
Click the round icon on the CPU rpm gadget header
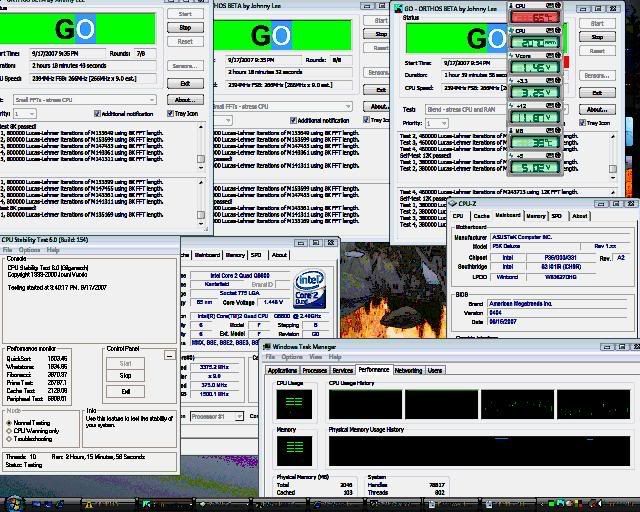point(558,30)
